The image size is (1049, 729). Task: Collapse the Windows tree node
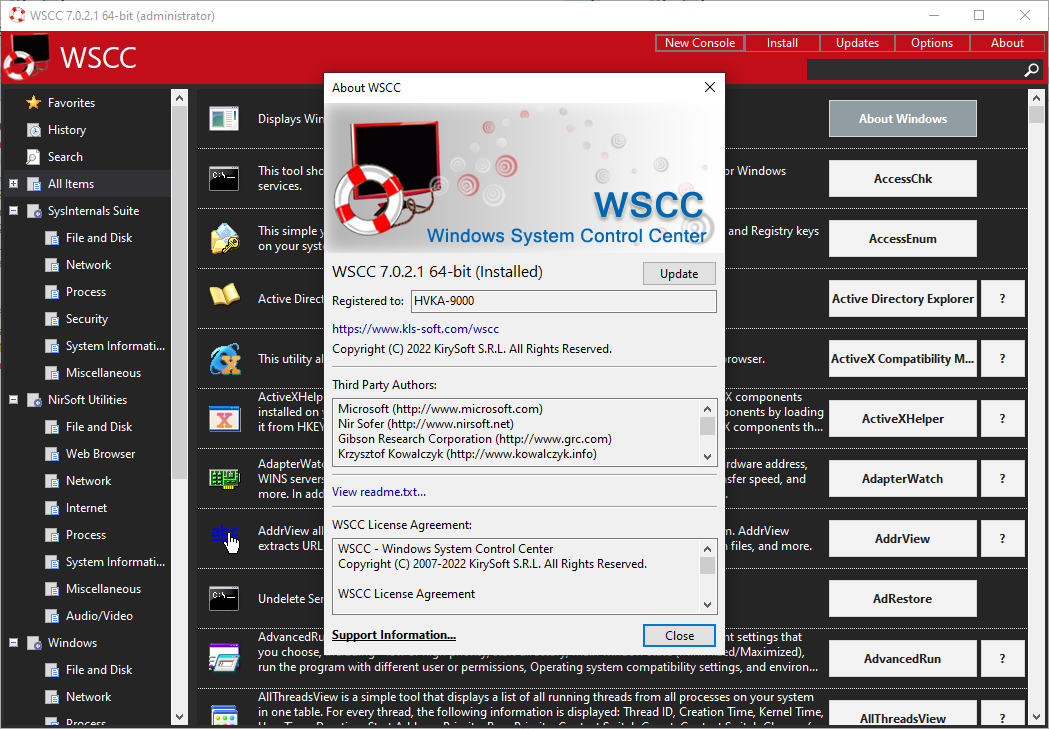click(x=13, y=643)
